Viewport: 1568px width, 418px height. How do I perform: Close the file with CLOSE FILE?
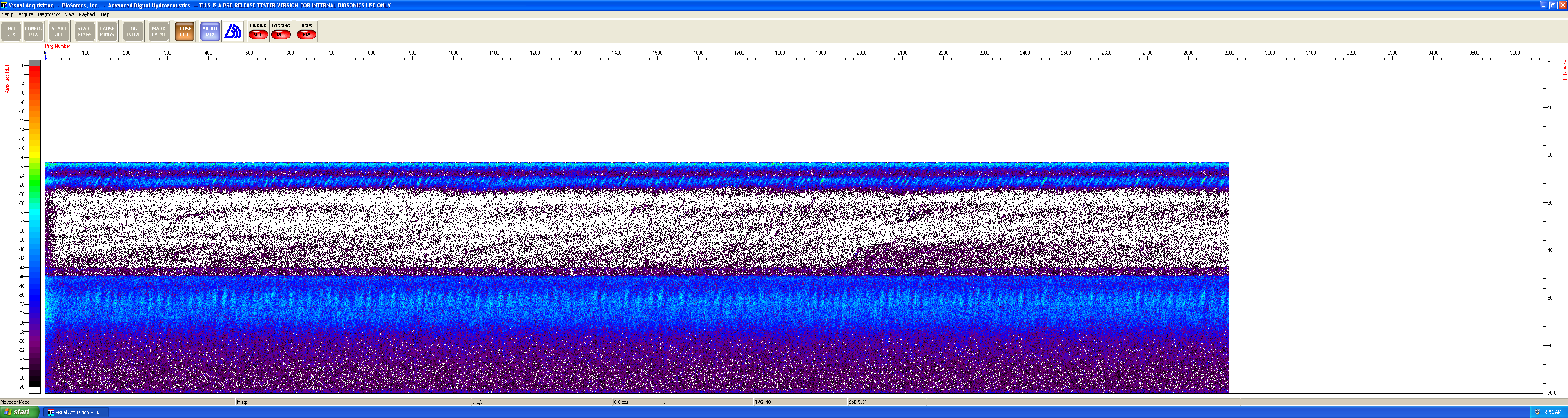click(x=185, y=31)
